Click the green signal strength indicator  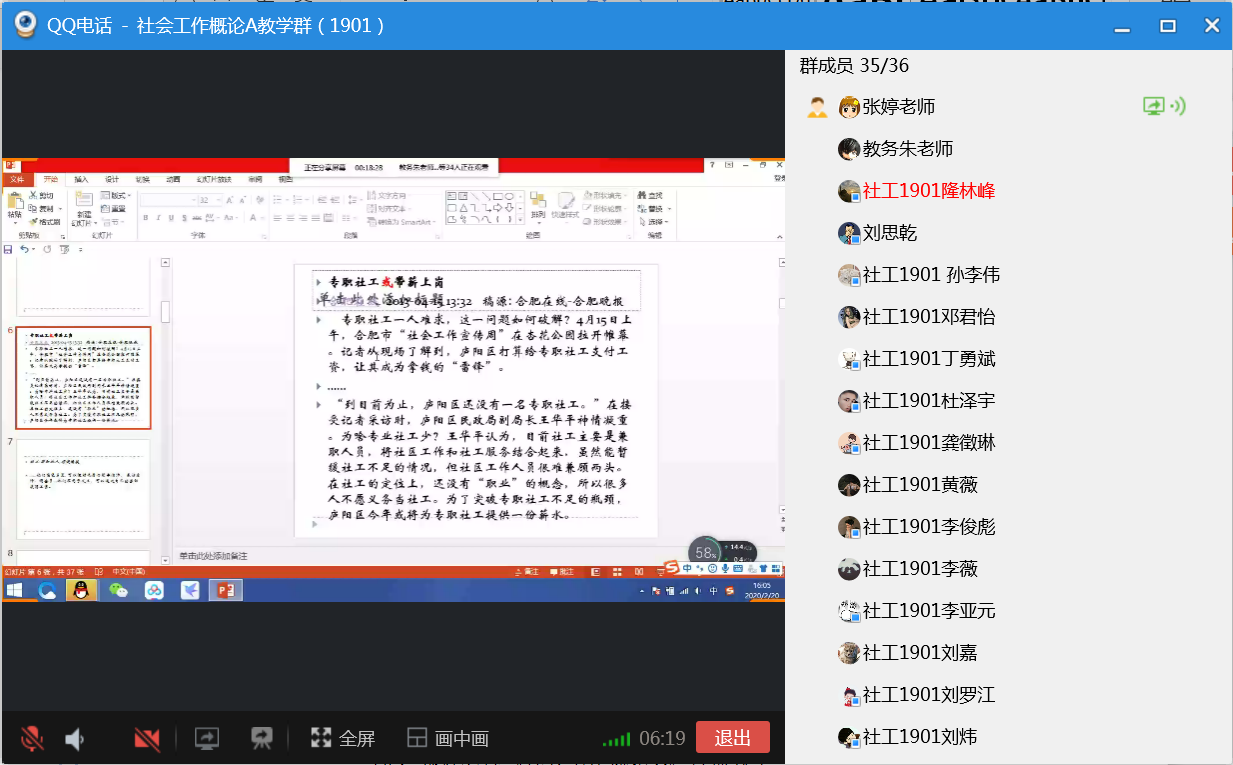[x=616, y=740]
